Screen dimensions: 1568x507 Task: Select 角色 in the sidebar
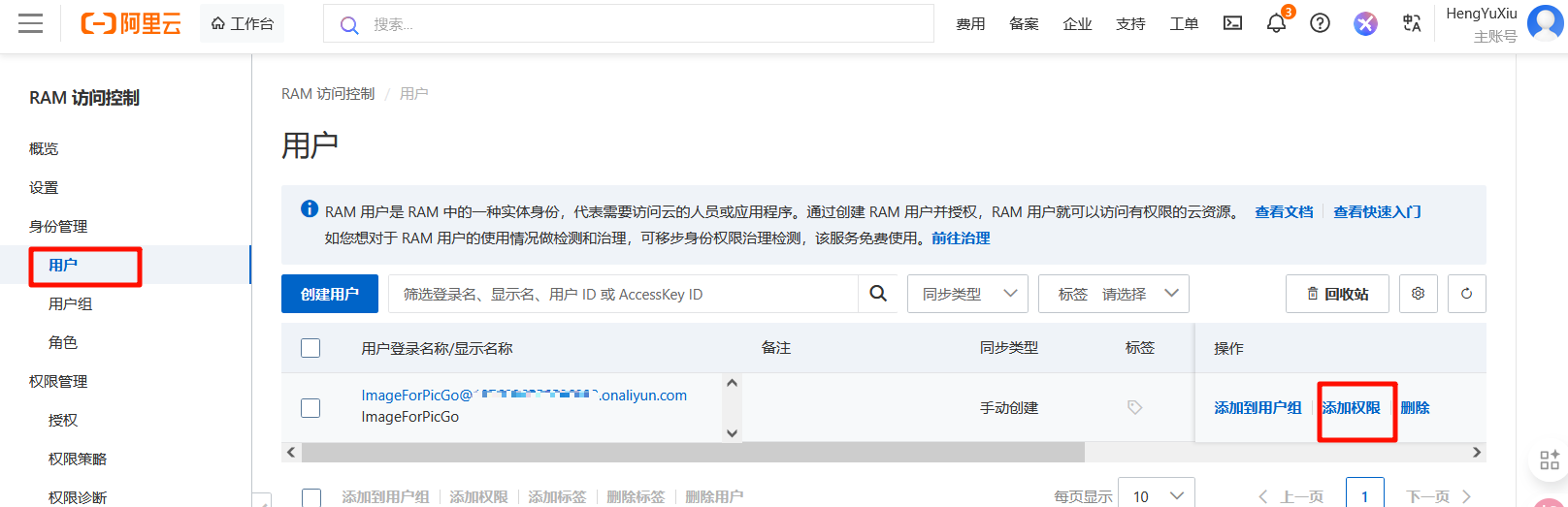pyautogui.click(x=63, y=342)
